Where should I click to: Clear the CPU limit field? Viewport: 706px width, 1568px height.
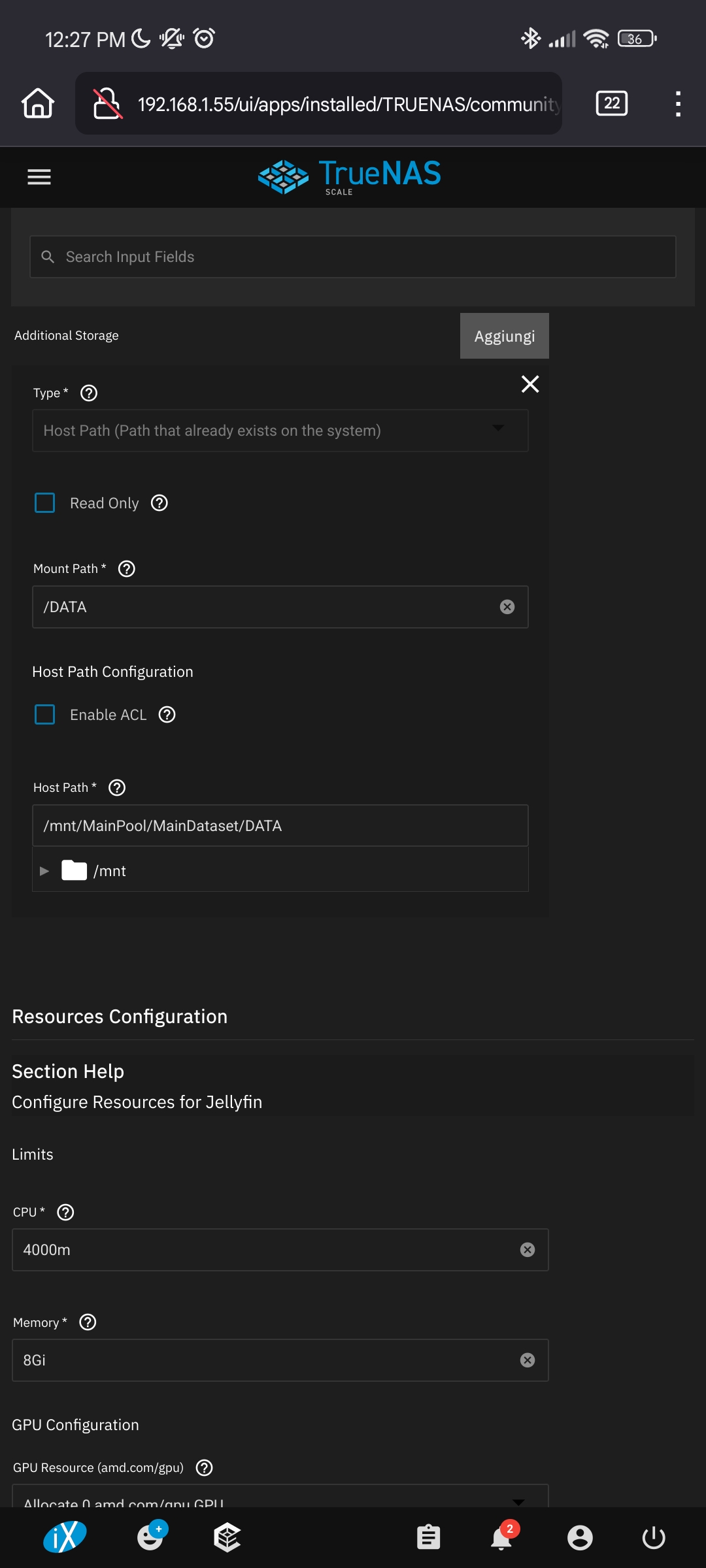pos(528,1250)
